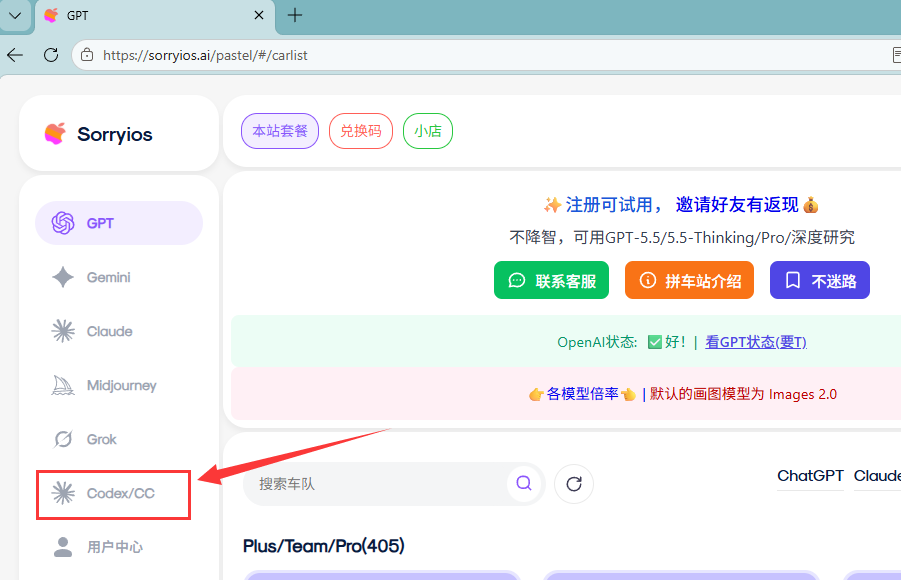Click the Plus/Team/Pro(405) heading
Viewport: 901px width, 580px height.
coord(324,546)
